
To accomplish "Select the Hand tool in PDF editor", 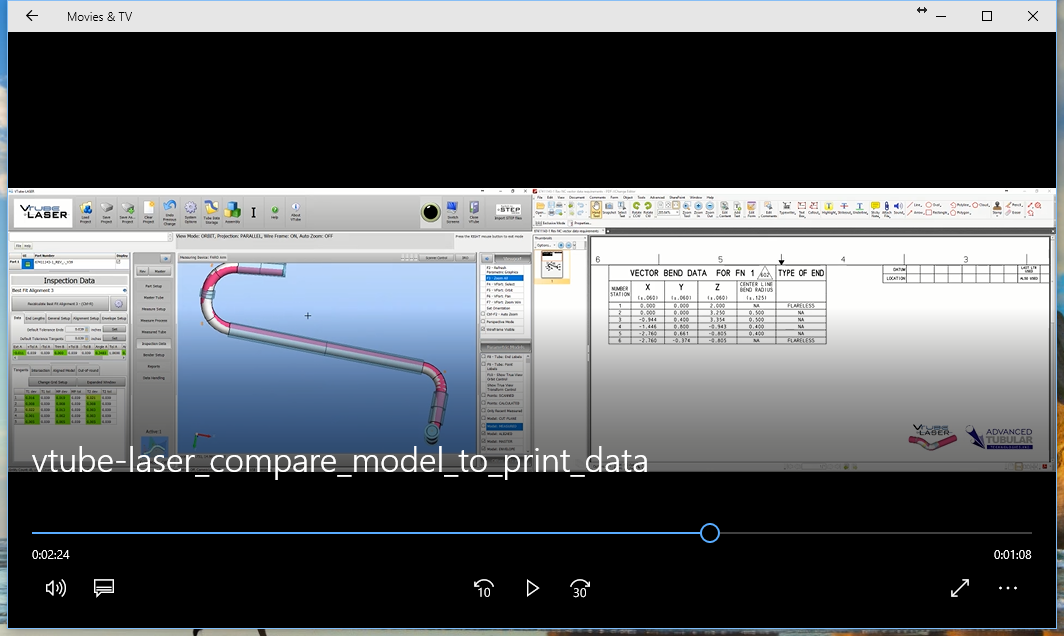I will coord(596,210).
